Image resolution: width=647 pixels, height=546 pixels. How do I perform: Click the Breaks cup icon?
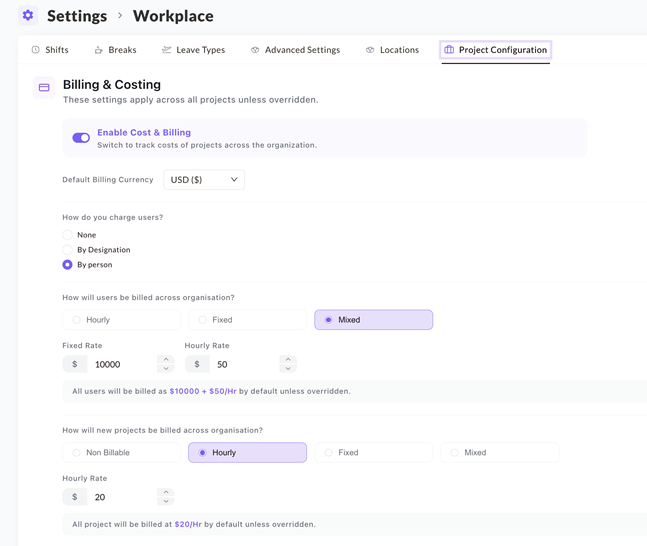(99, 50)
